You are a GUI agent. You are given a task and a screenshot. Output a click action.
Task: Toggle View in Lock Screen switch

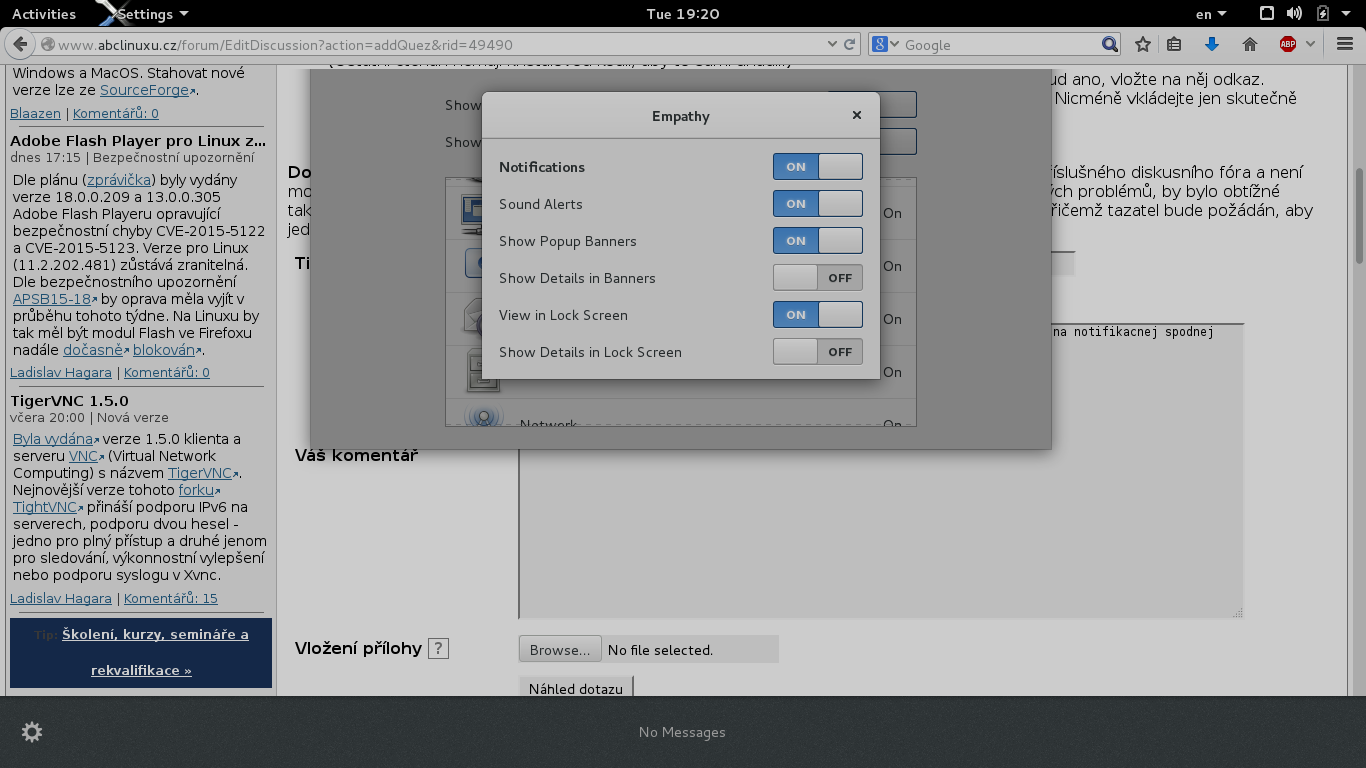click(x=818, y=315)
